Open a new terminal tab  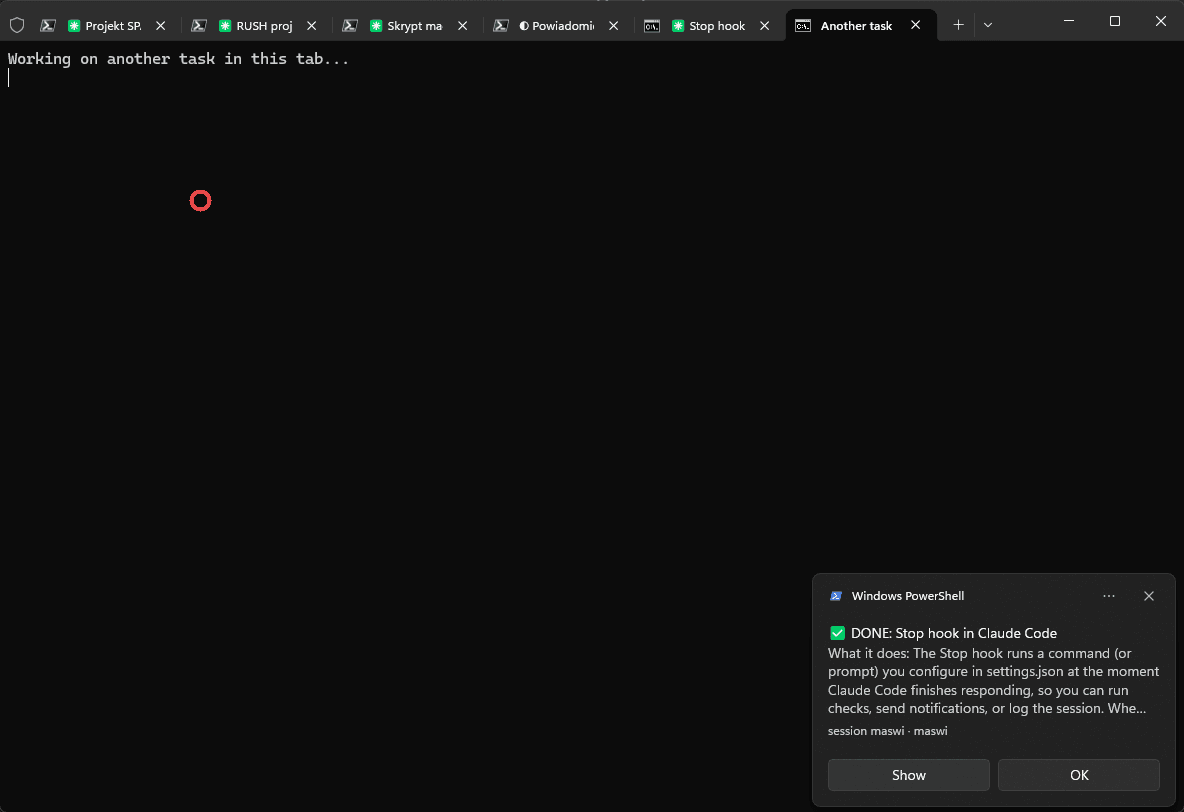958,25
